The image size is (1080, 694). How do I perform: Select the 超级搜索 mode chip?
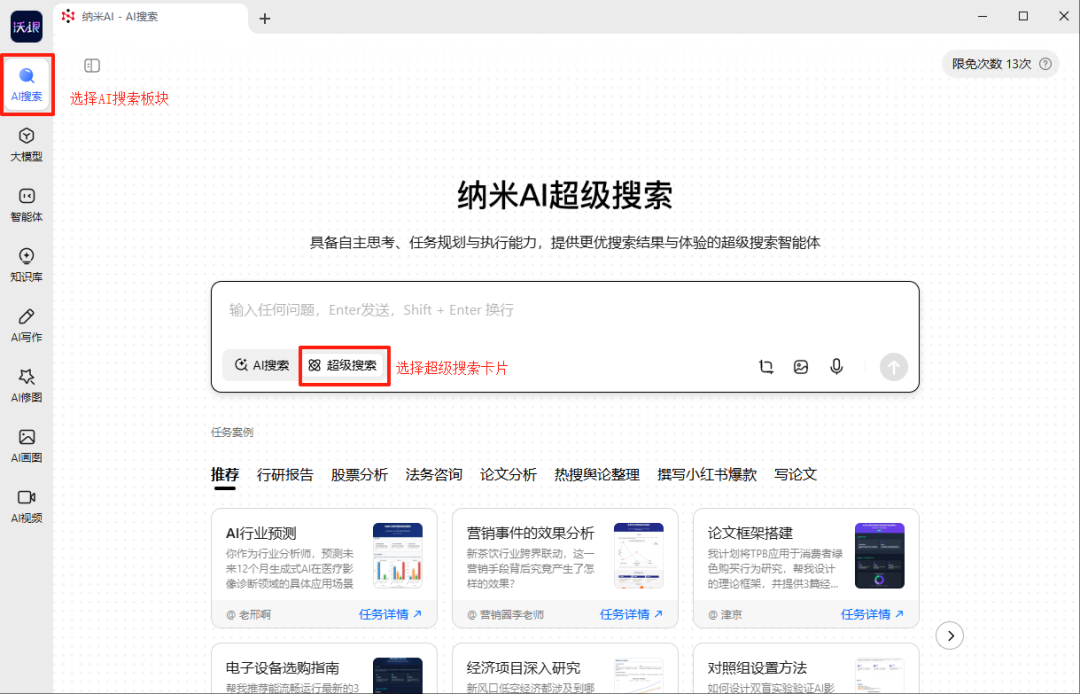[x=343, y=365]
